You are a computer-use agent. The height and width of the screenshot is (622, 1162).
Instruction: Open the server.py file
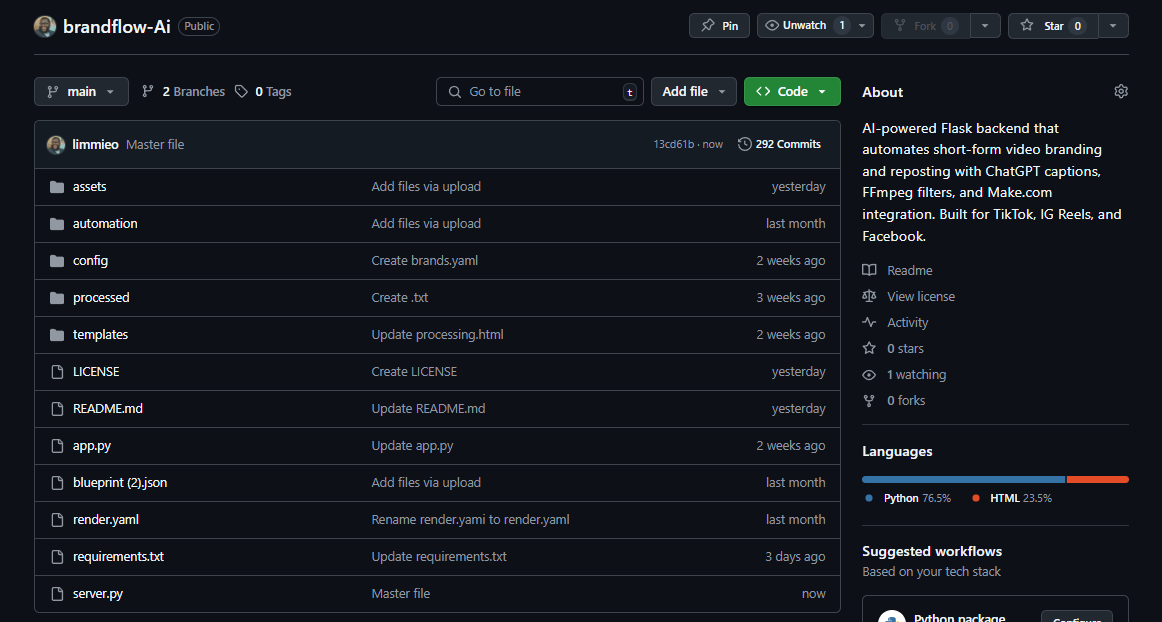pos(98,595)
